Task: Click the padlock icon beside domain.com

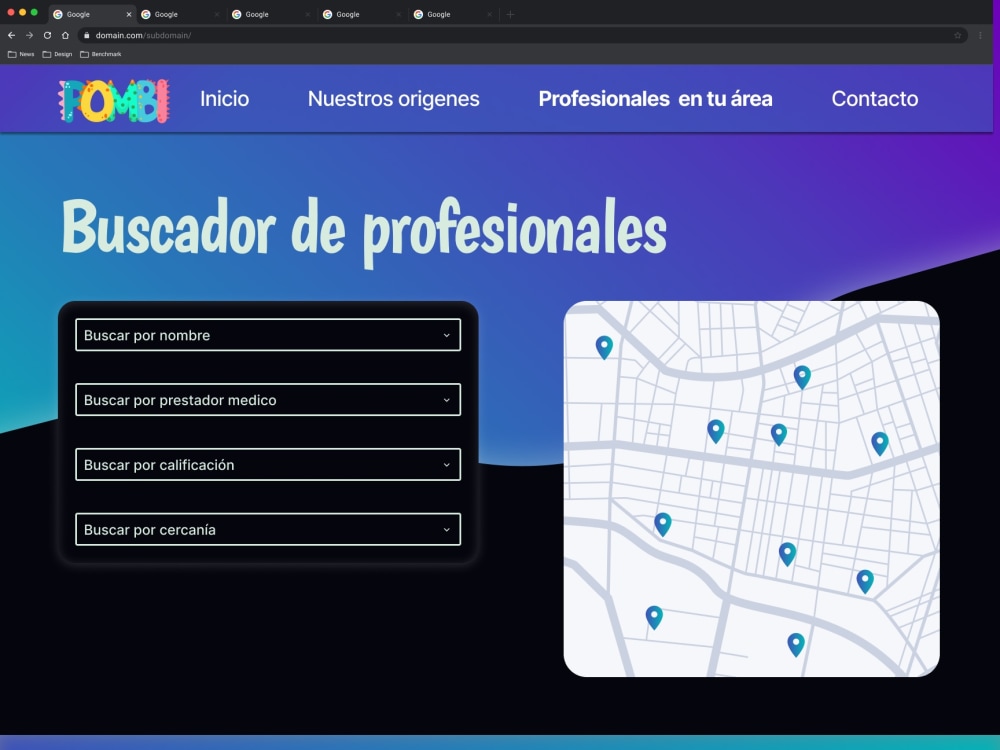Action: 87,36
